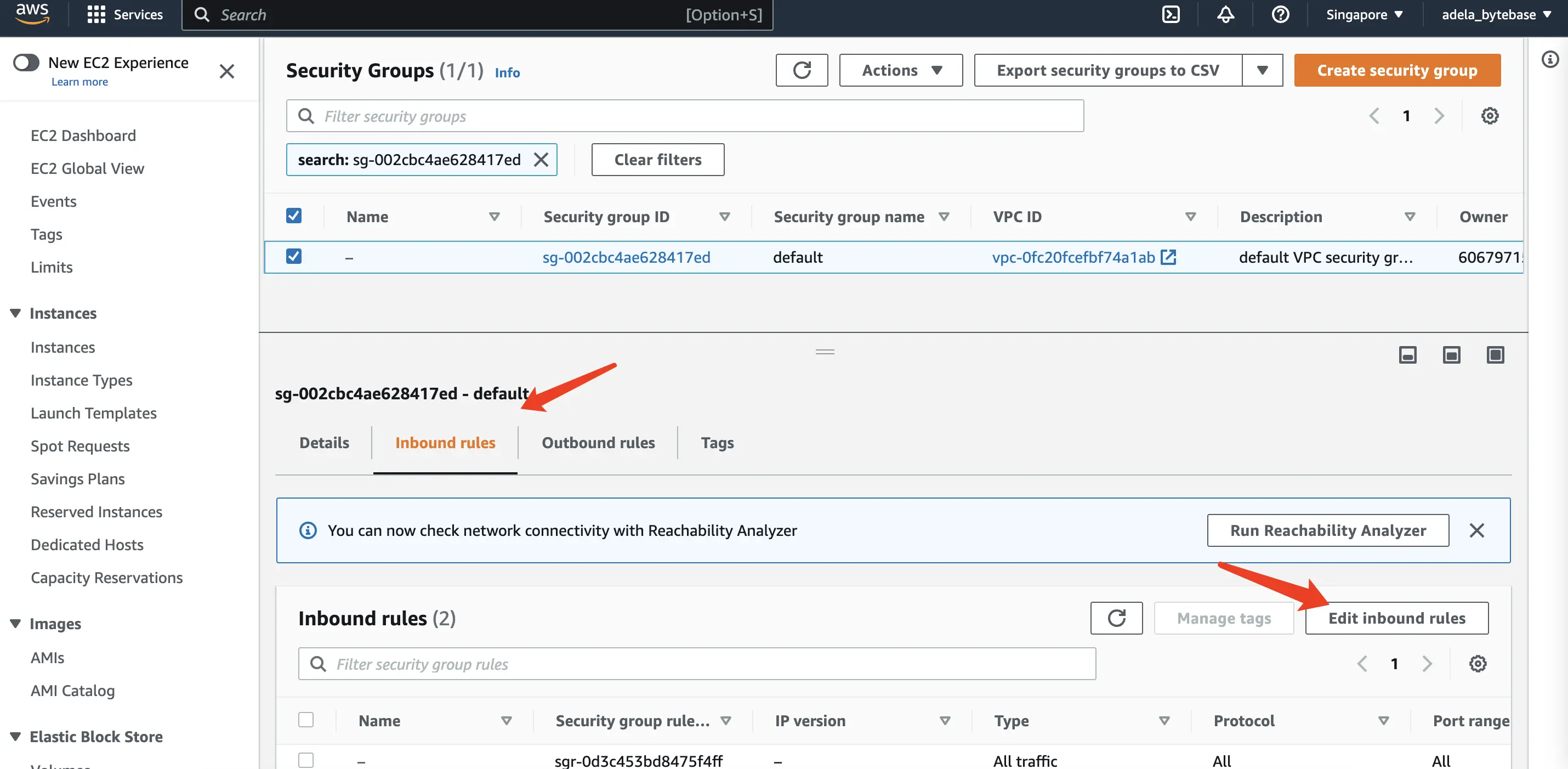Image resolution: width=1568 pixels, height=769 pixels.
Task: Open the sg-002cbc4ae628417ed ID link
Action: point(626,257)
